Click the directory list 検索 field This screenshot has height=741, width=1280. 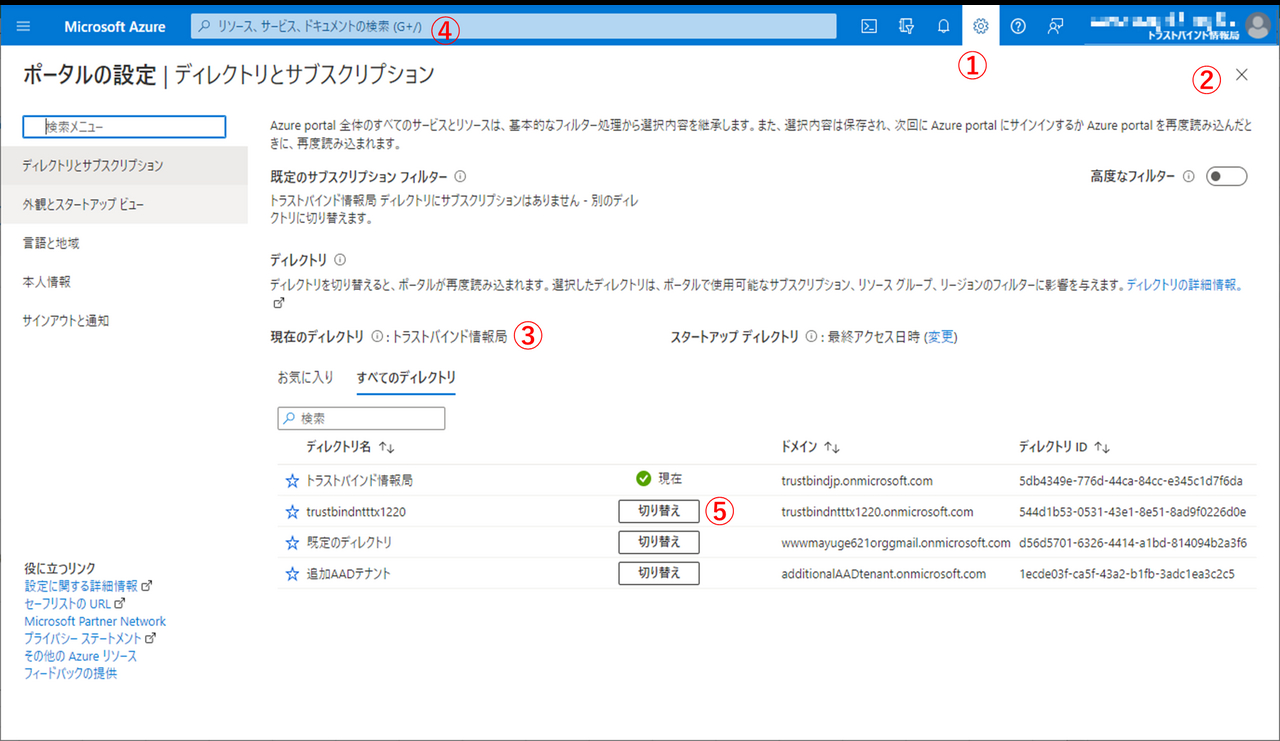click(x=361, y=418)
